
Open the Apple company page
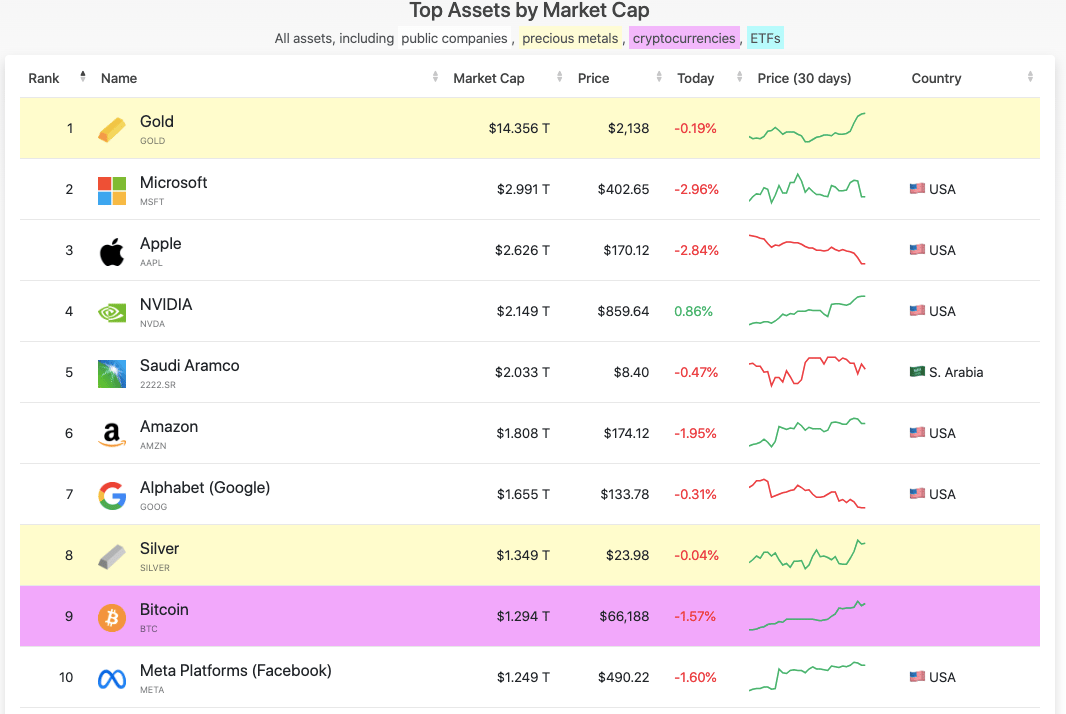click(x=160, y=244)
